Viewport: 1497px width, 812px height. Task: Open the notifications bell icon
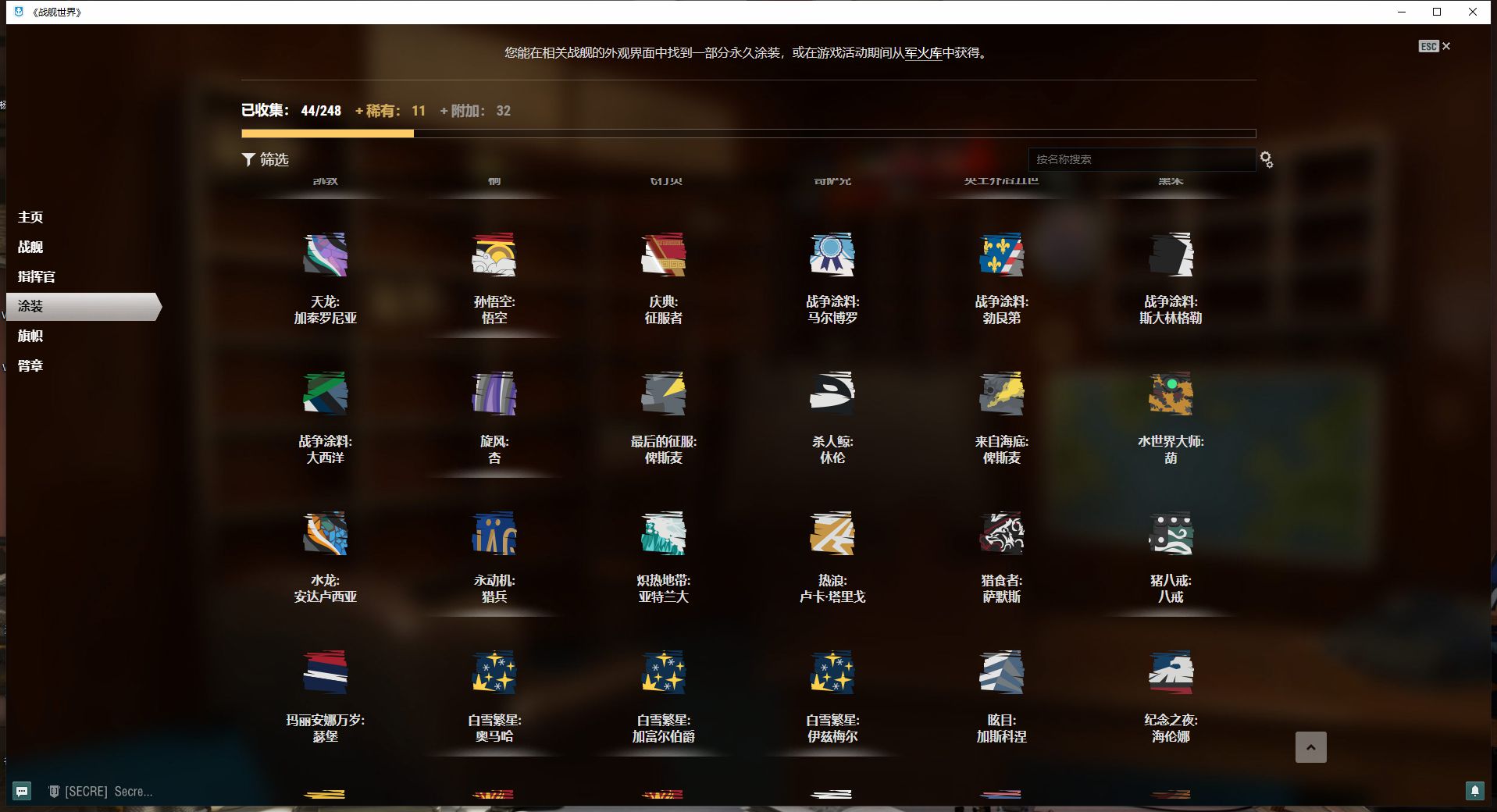point(1474,791)
